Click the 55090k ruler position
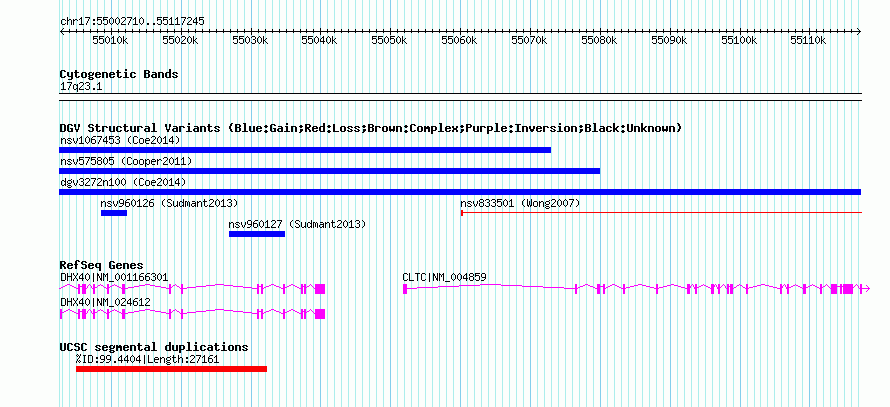The image size is (890, 407). tap(669, 40)
